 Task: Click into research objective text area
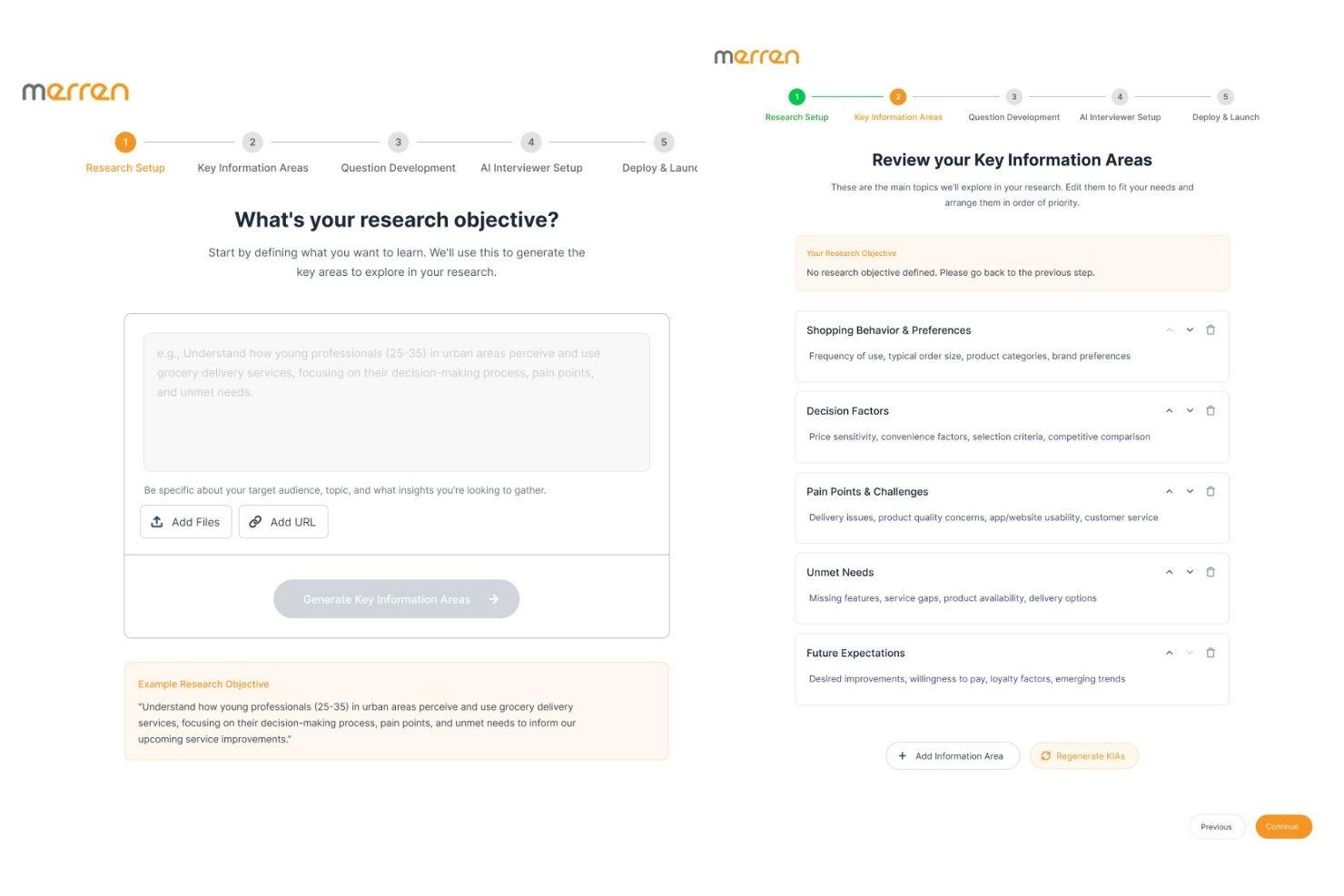pyautogui.click(x=396, y=402)
